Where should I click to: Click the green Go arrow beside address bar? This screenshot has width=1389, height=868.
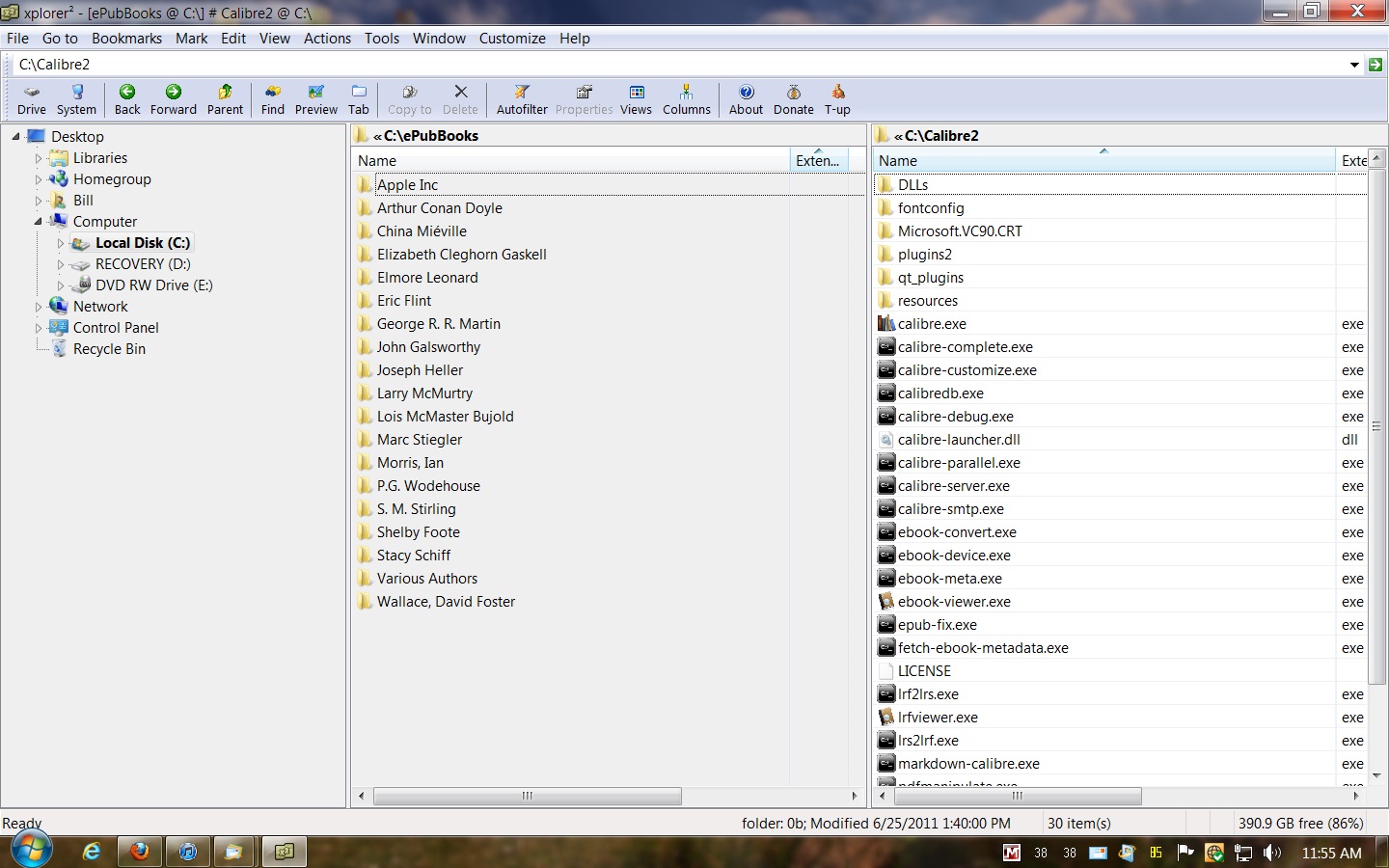click(1375, 65)
